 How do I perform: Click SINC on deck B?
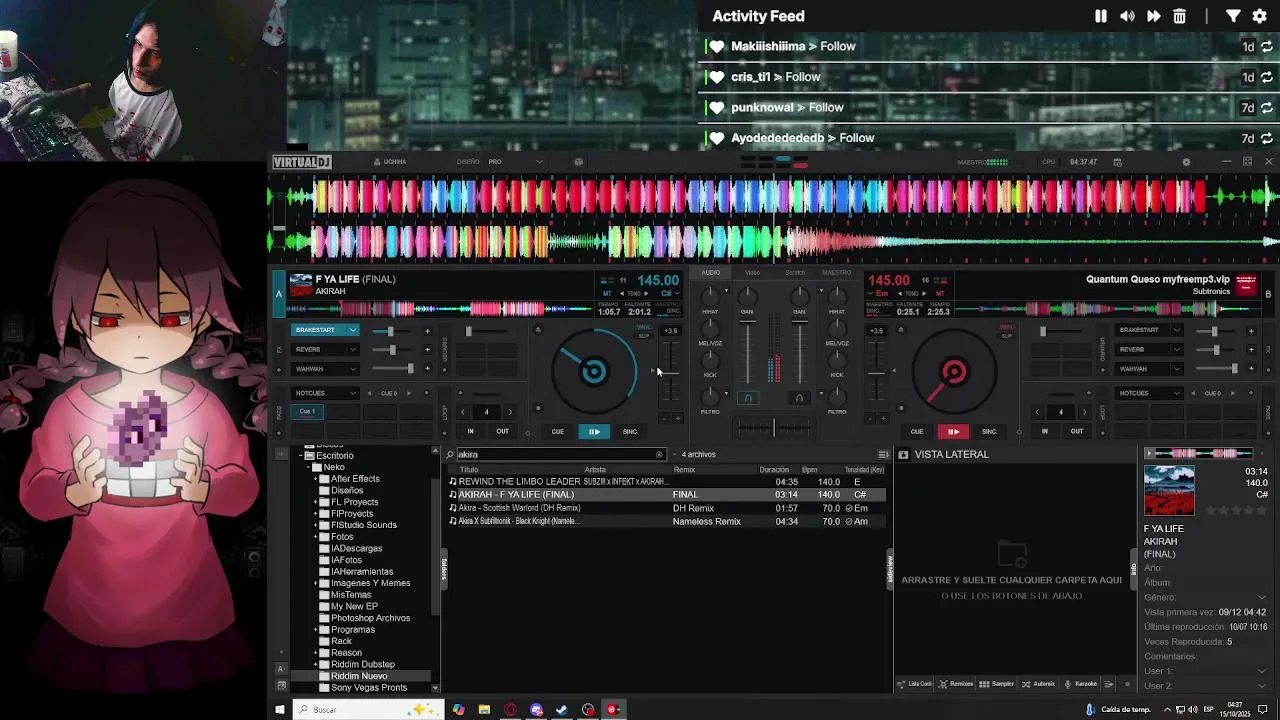(989, 432)
